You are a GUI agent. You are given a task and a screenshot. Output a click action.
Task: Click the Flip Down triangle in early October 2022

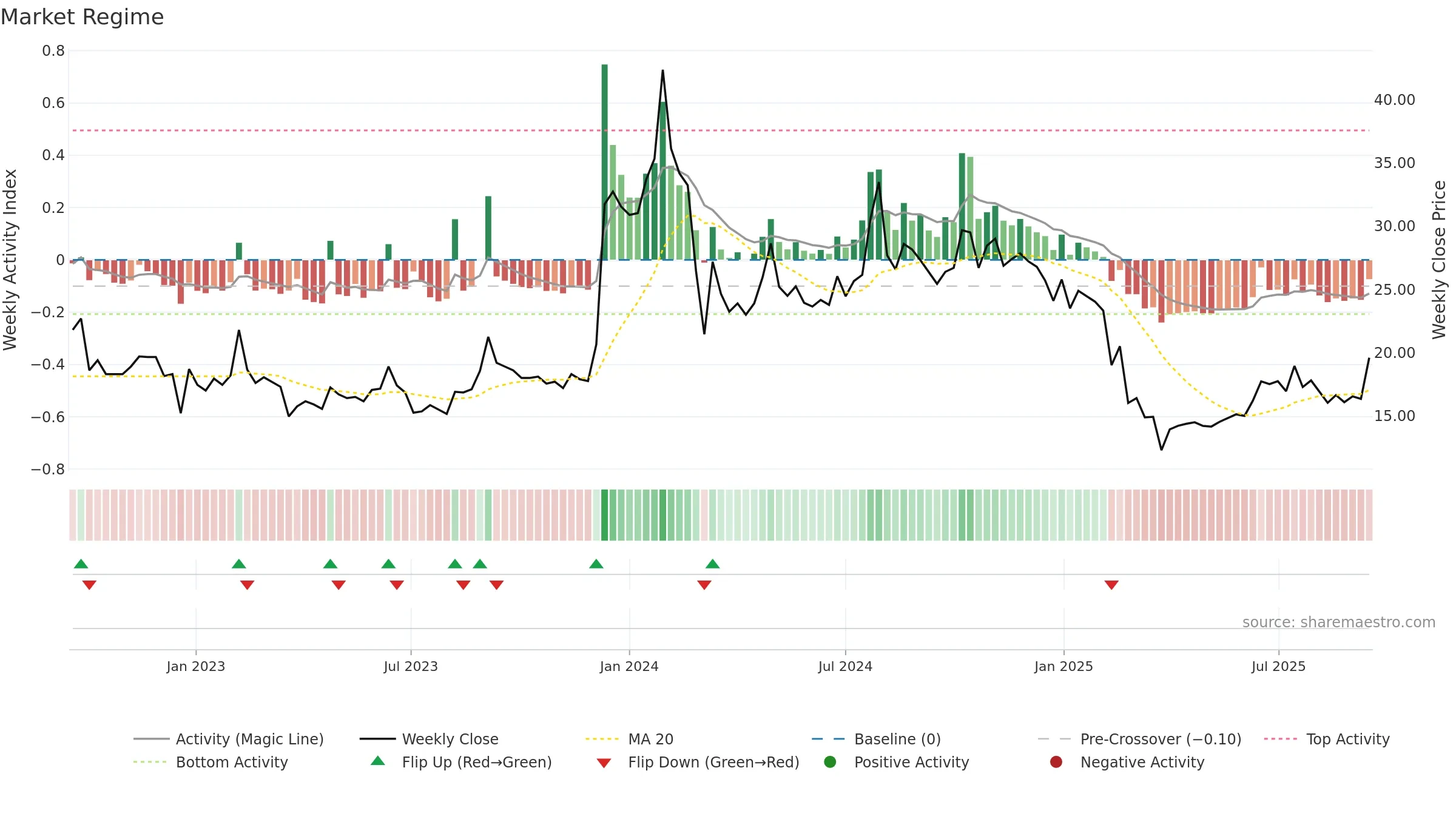(x=89, y=585)
